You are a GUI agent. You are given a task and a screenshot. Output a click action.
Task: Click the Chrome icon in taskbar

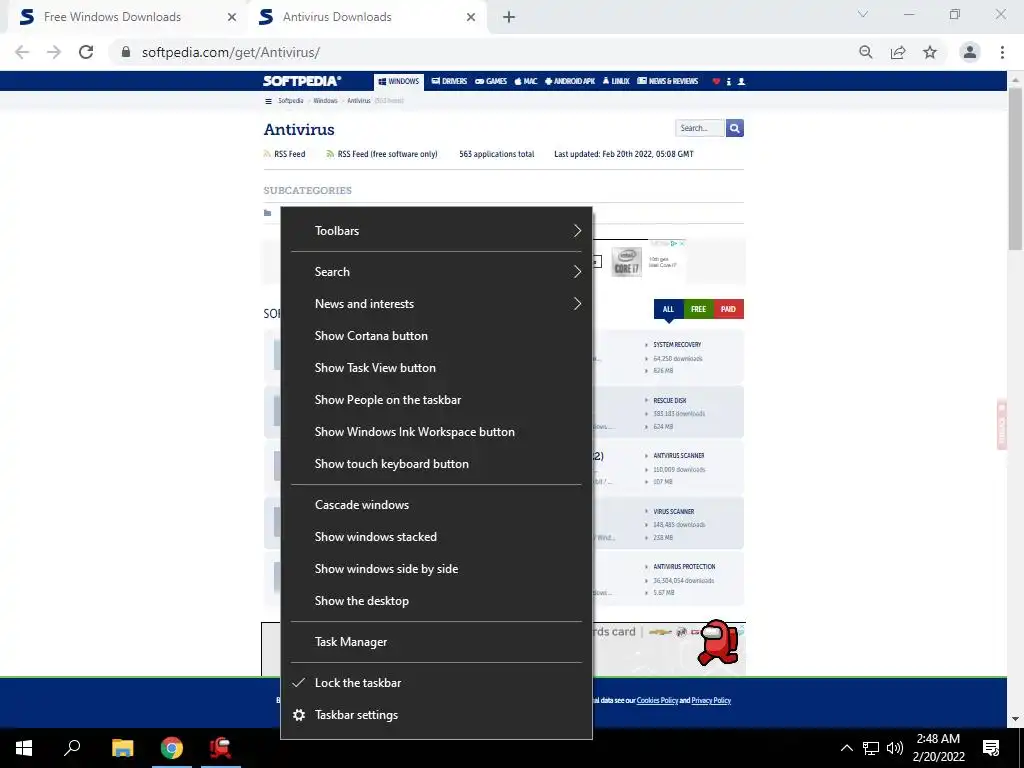tap(172, 748)
